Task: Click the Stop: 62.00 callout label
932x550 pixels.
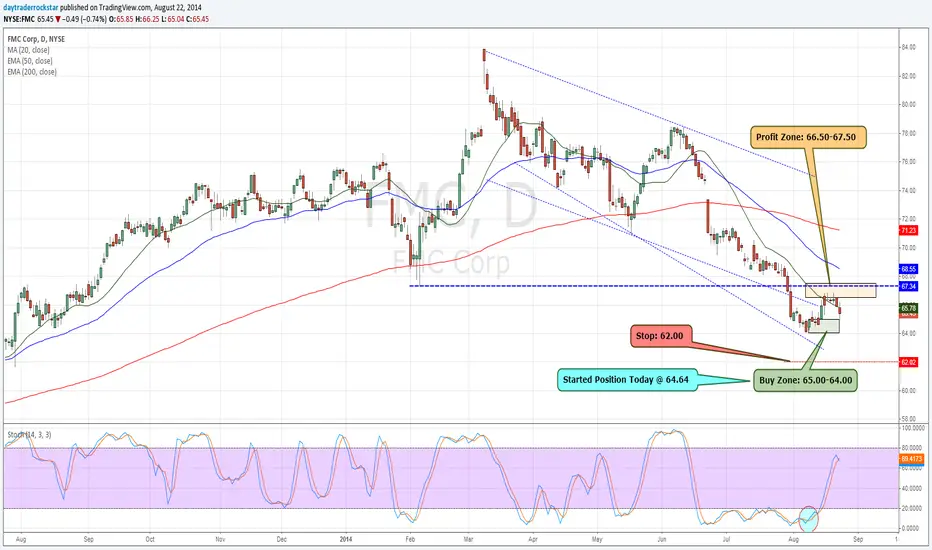Action: click(659, 336)
